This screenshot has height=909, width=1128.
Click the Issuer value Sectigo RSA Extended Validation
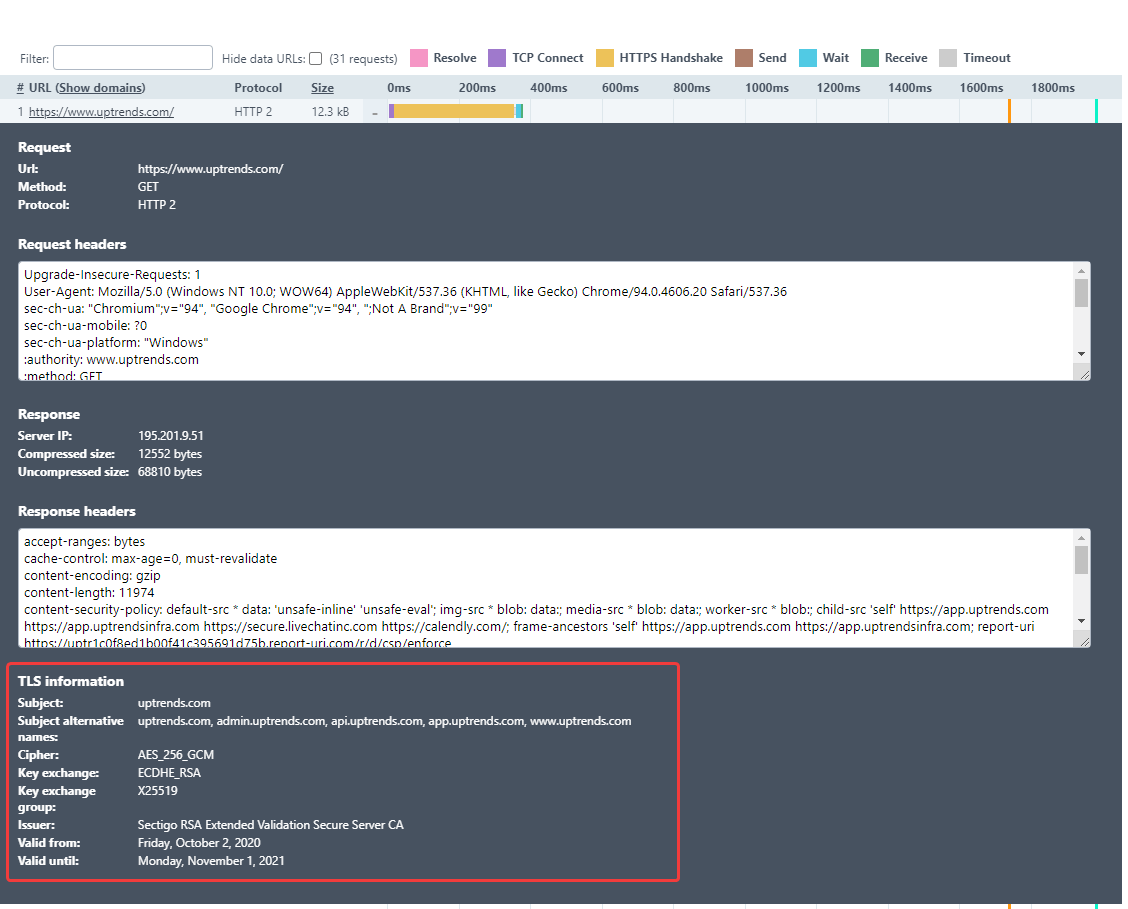pyautogui.click(x=270, y=825)
